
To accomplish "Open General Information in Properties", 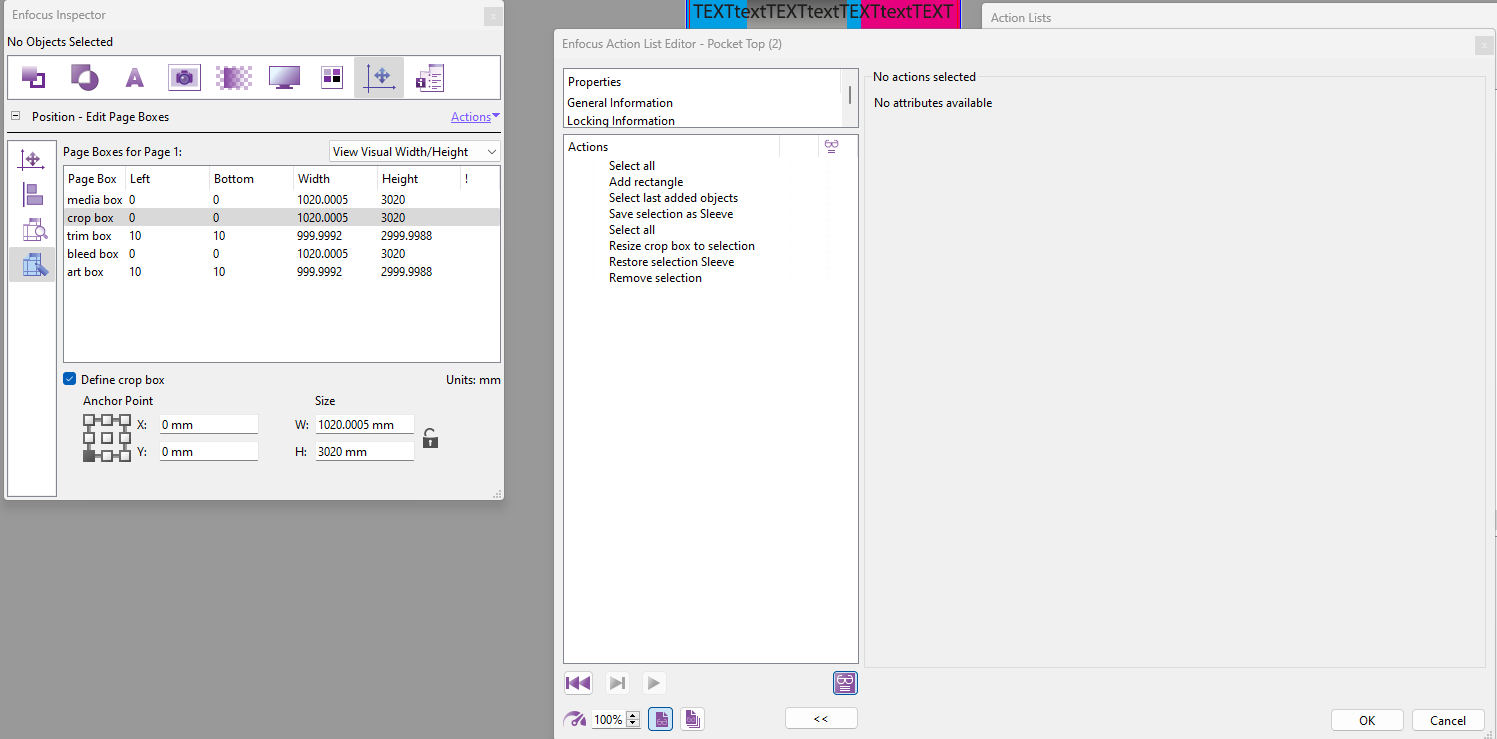I will 620,103.
